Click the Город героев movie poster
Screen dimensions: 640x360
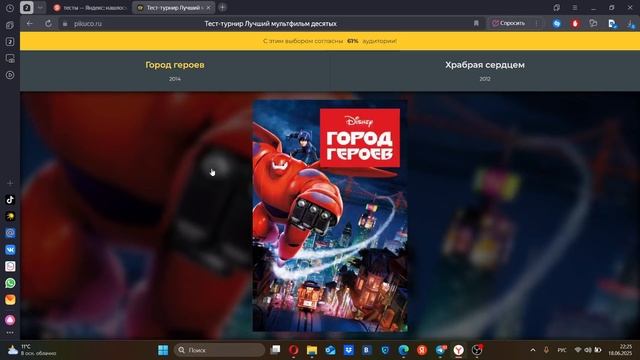(x=330, y=216)
